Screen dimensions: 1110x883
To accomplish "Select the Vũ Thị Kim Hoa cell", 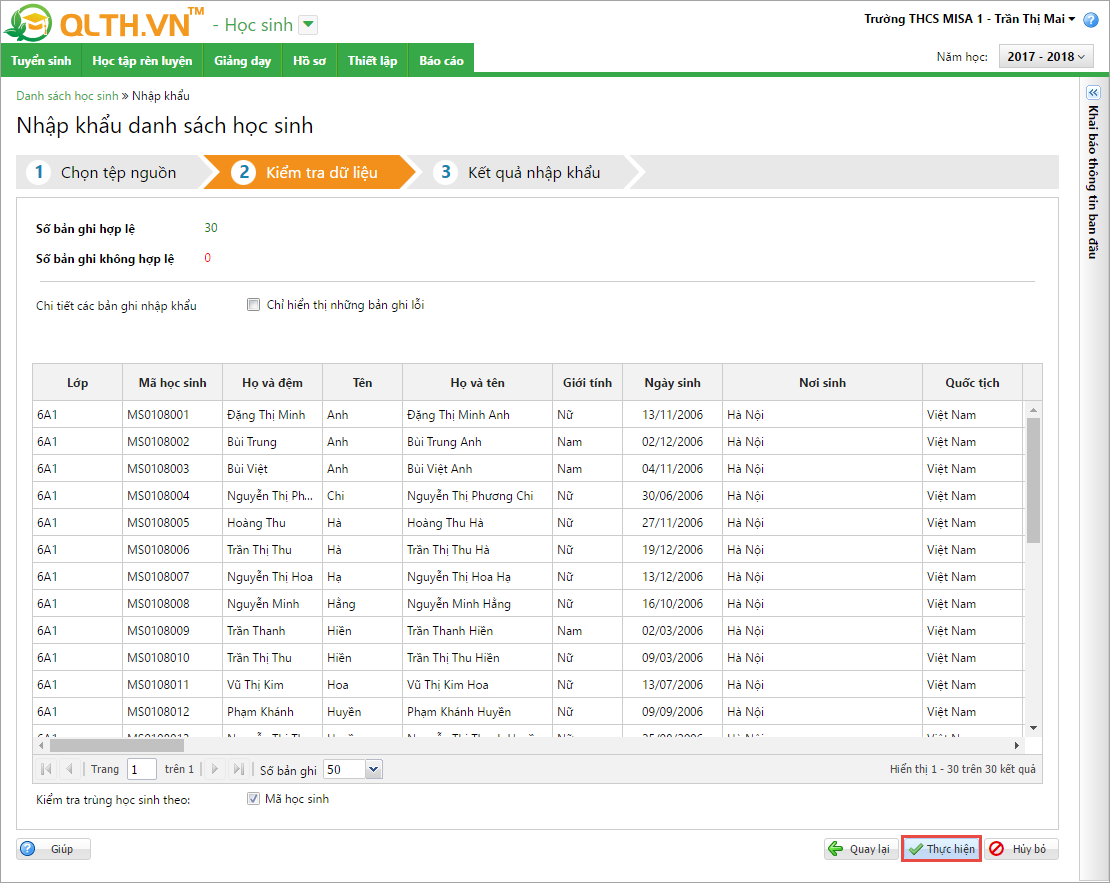I will (x=477, y=684).
